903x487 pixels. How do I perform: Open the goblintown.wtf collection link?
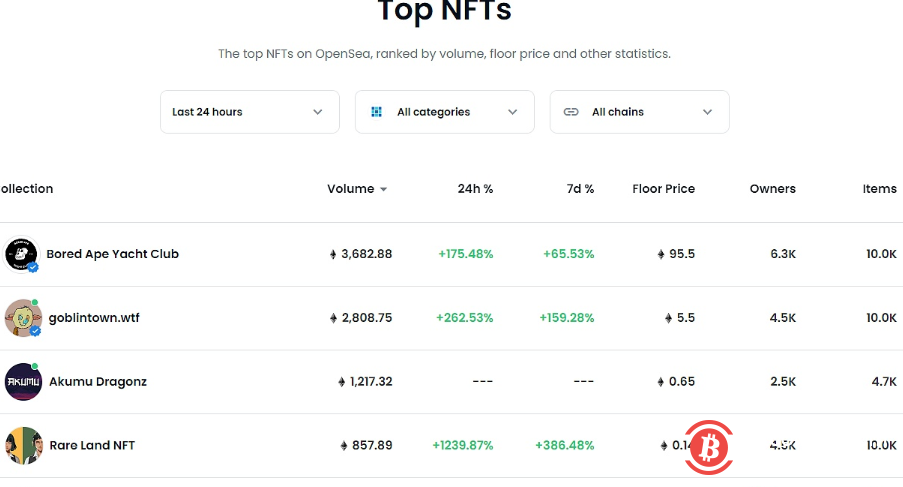[94, 318]
